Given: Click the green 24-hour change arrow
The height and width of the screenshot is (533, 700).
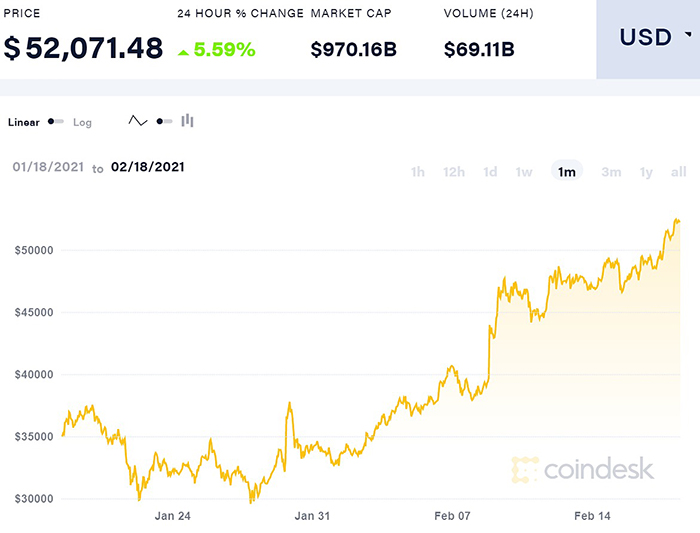Looking at the screenshot, I should click(185, 49).
